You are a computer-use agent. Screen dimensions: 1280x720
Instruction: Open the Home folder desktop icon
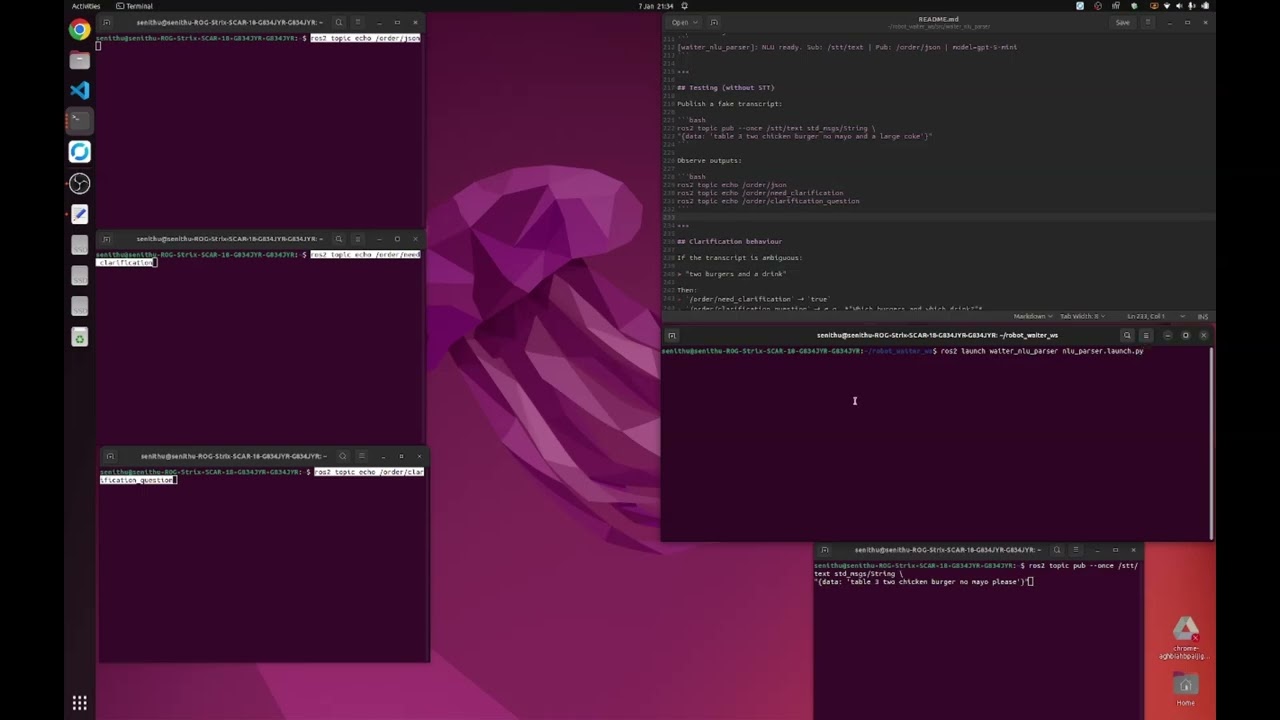click(x=1185, y=691)
